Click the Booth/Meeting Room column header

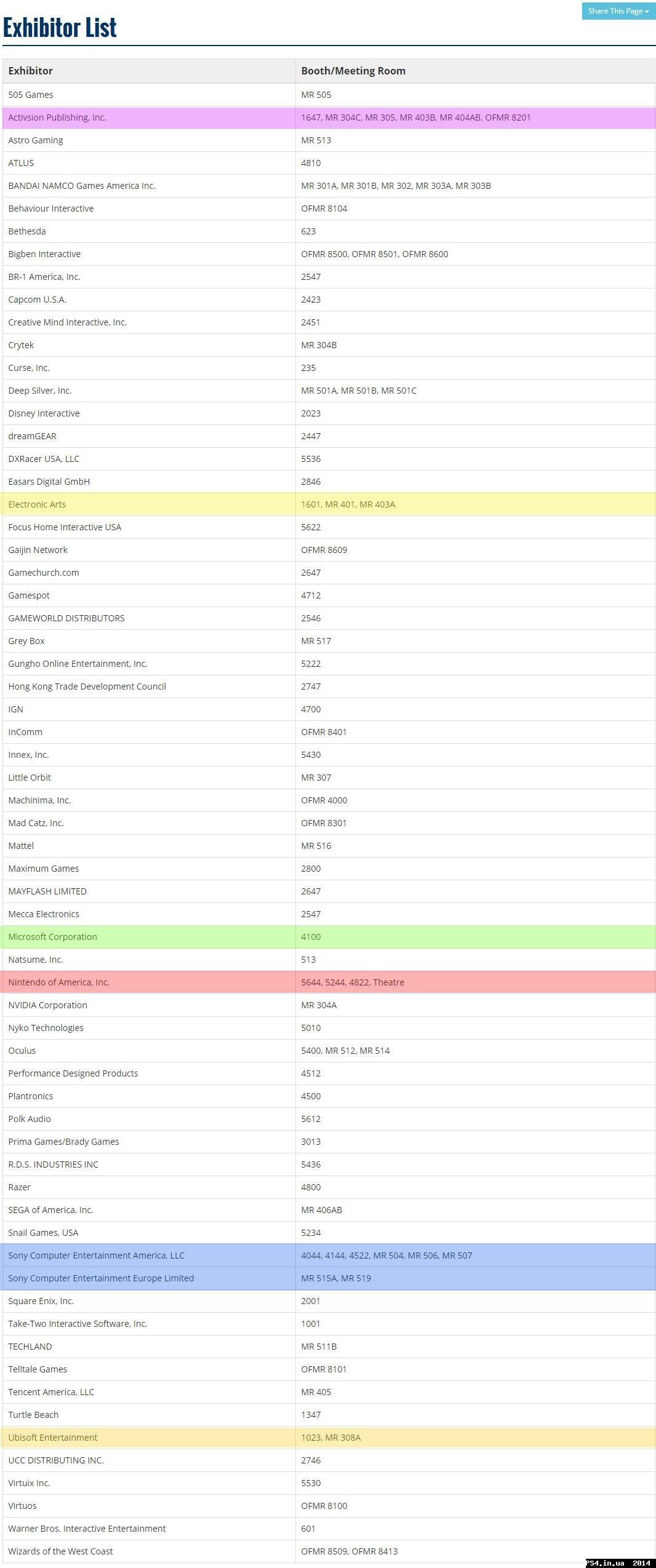(353, 71)
